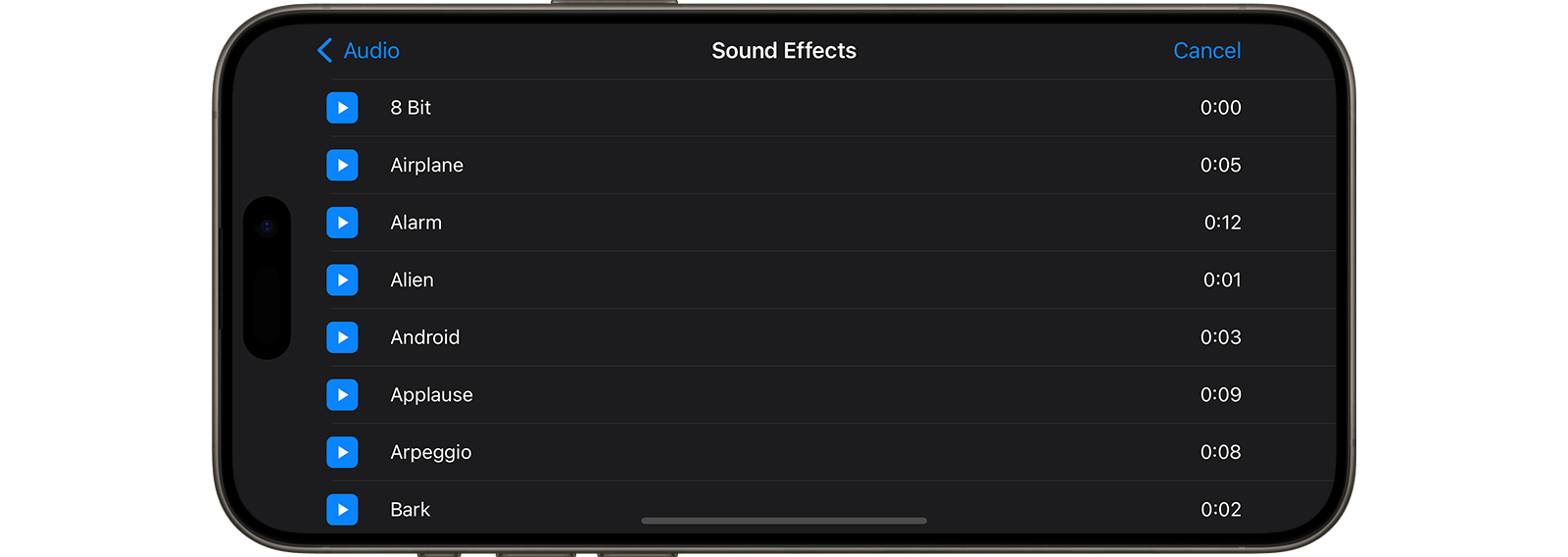This screenshot has width=1568, height=557.
Task: Choose the Alien sound effect label
Action: [x=412, y=280]
